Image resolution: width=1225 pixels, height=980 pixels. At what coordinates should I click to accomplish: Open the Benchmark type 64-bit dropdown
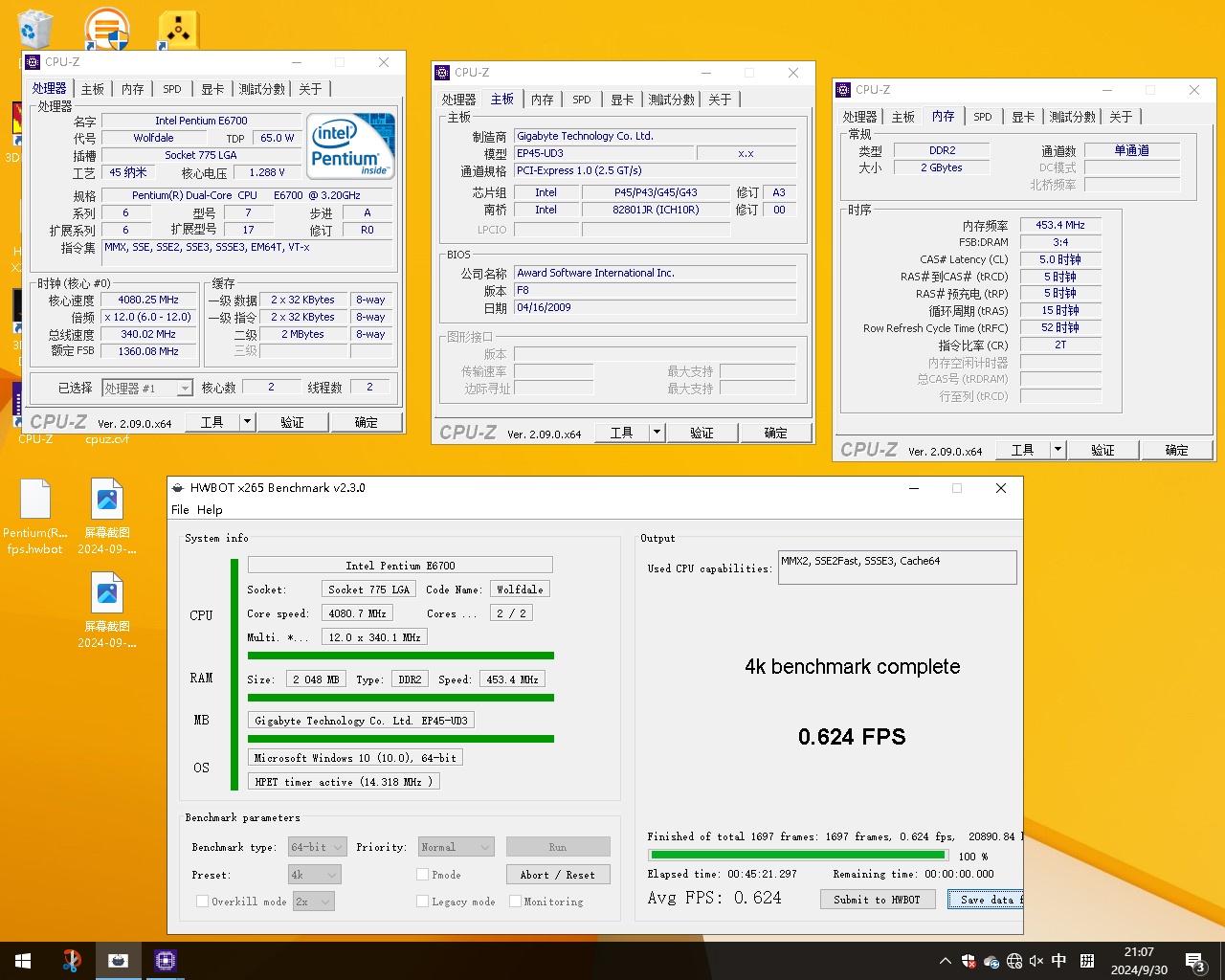click(x=317, y=847)
